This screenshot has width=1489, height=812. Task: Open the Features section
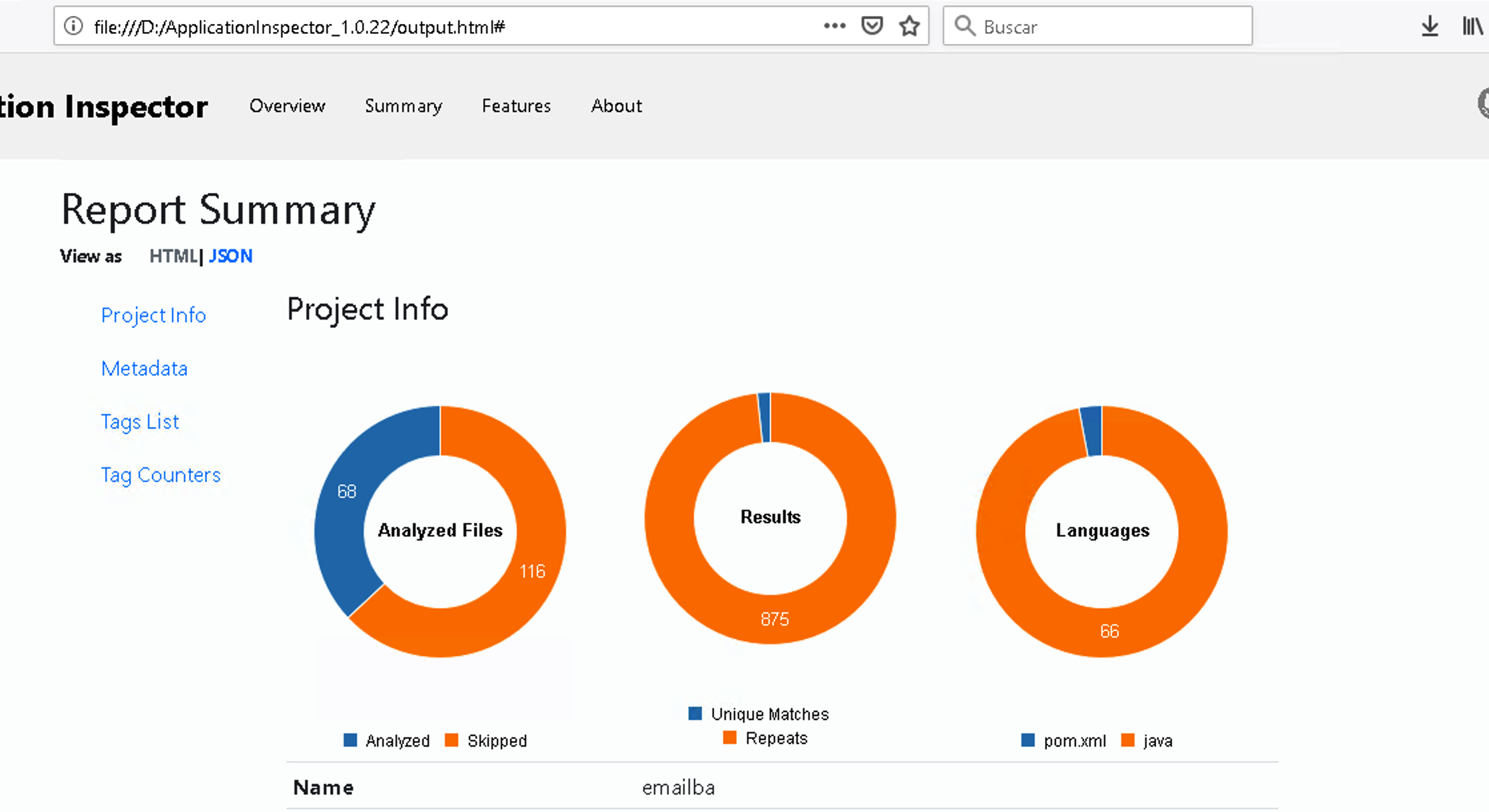coord(515,106)
